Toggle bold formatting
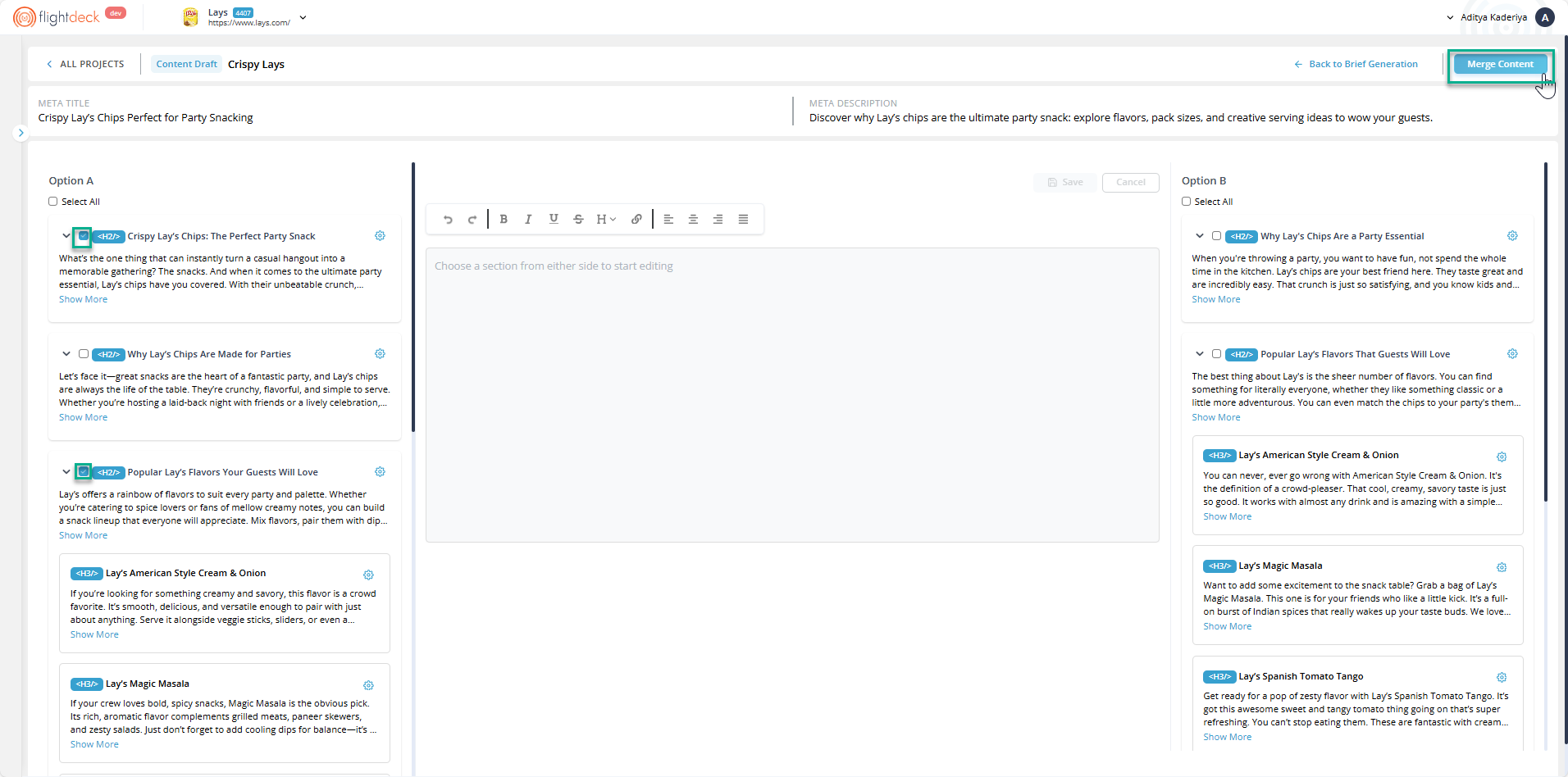This screenshot has width=1568, height=777. click(x=504, y=219)
